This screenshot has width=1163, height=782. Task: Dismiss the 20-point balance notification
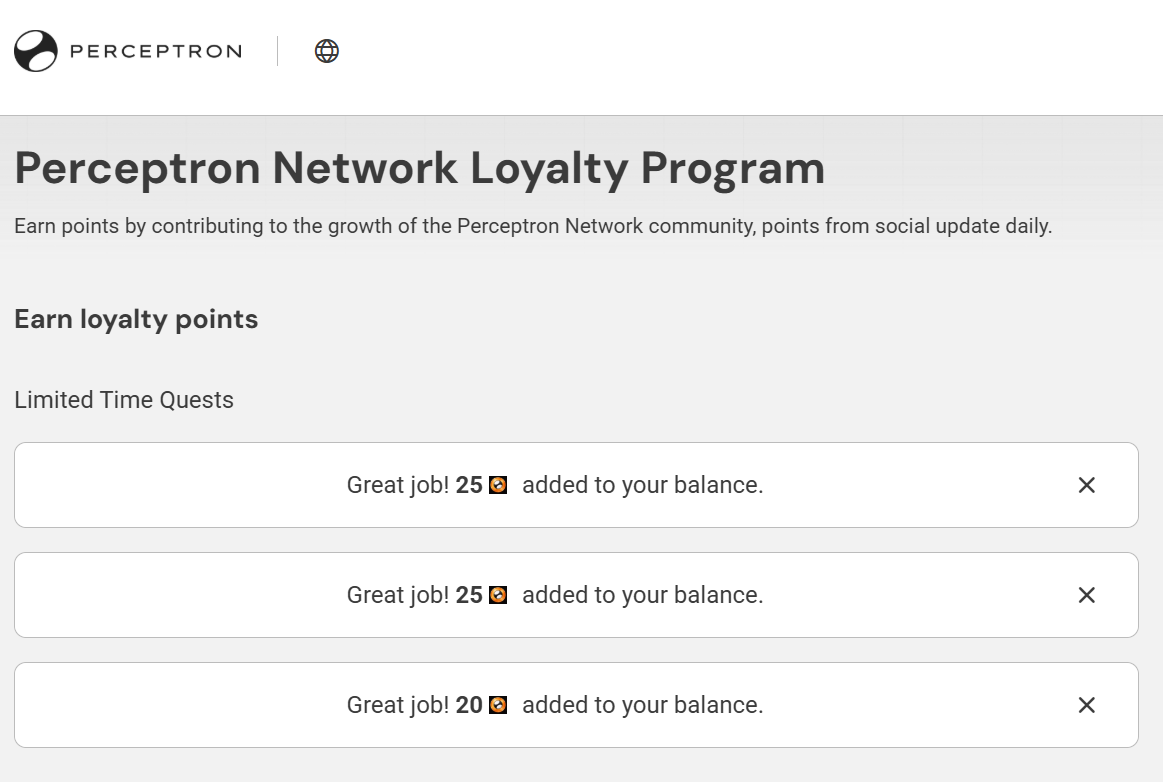tap(1086, 705)
